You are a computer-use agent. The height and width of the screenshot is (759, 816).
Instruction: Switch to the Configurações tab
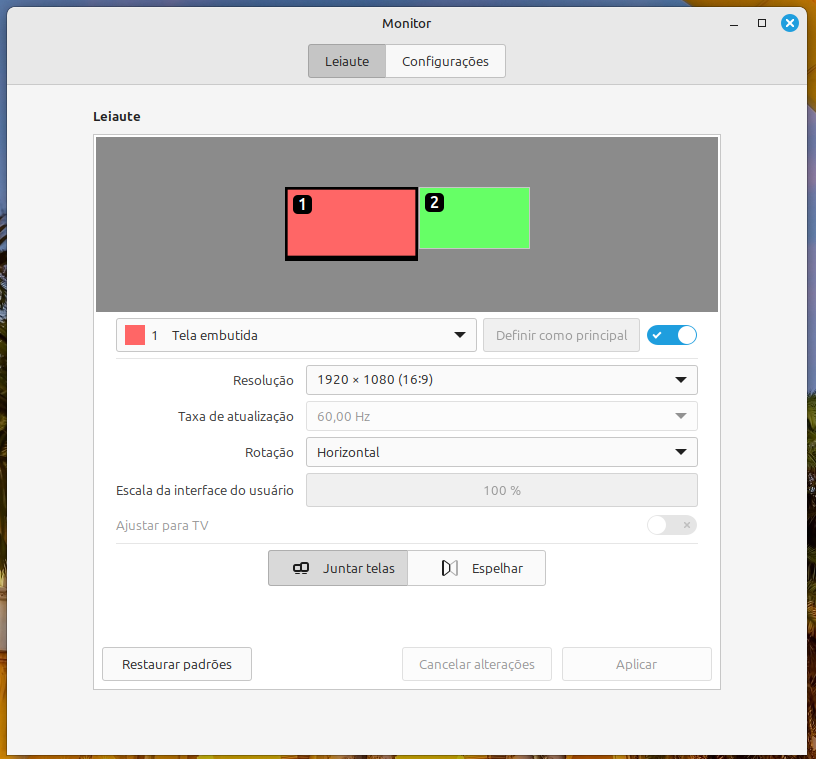[x=445, y=61]
